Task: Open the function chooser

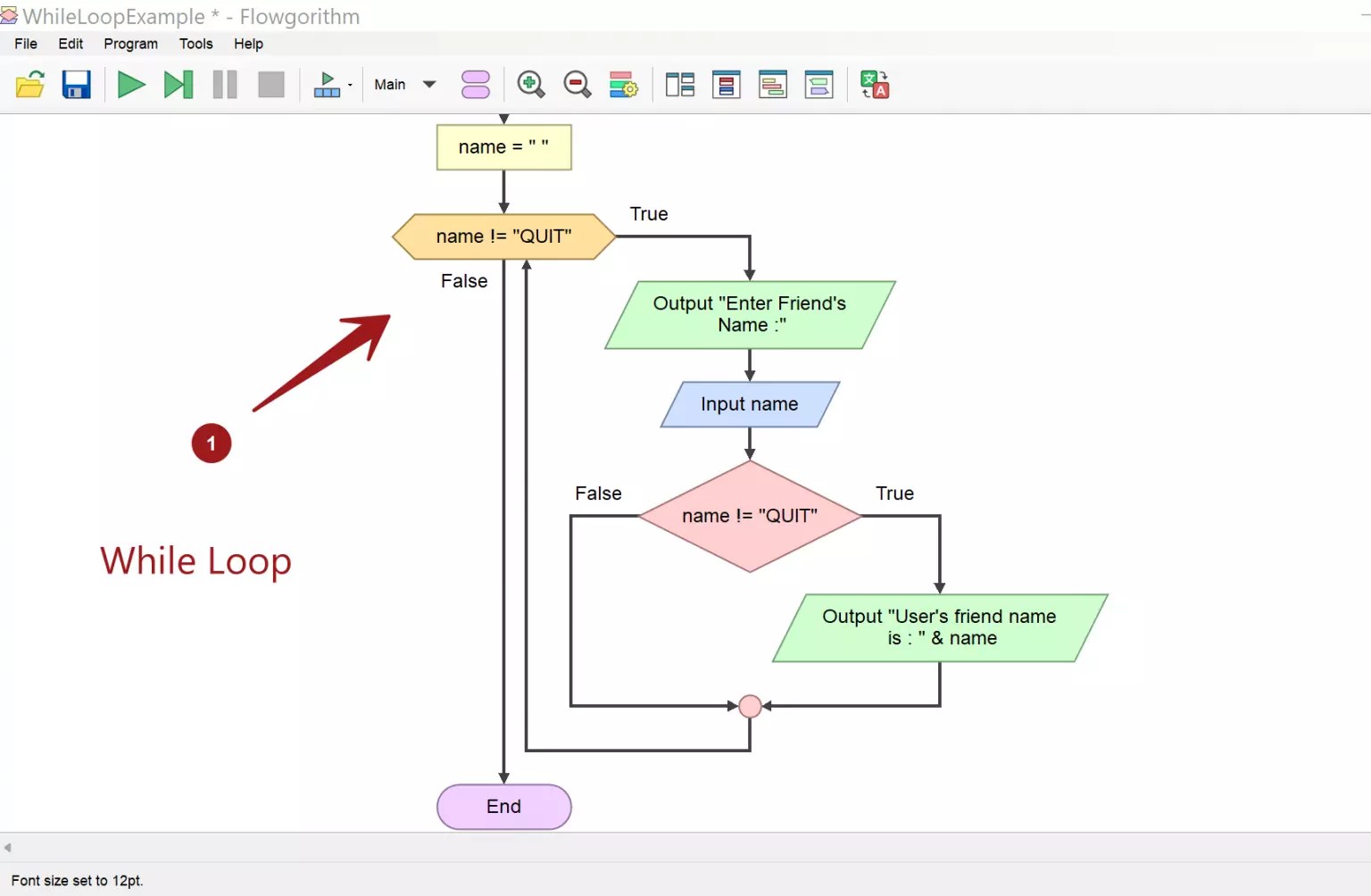Action: tap(476, 84)
